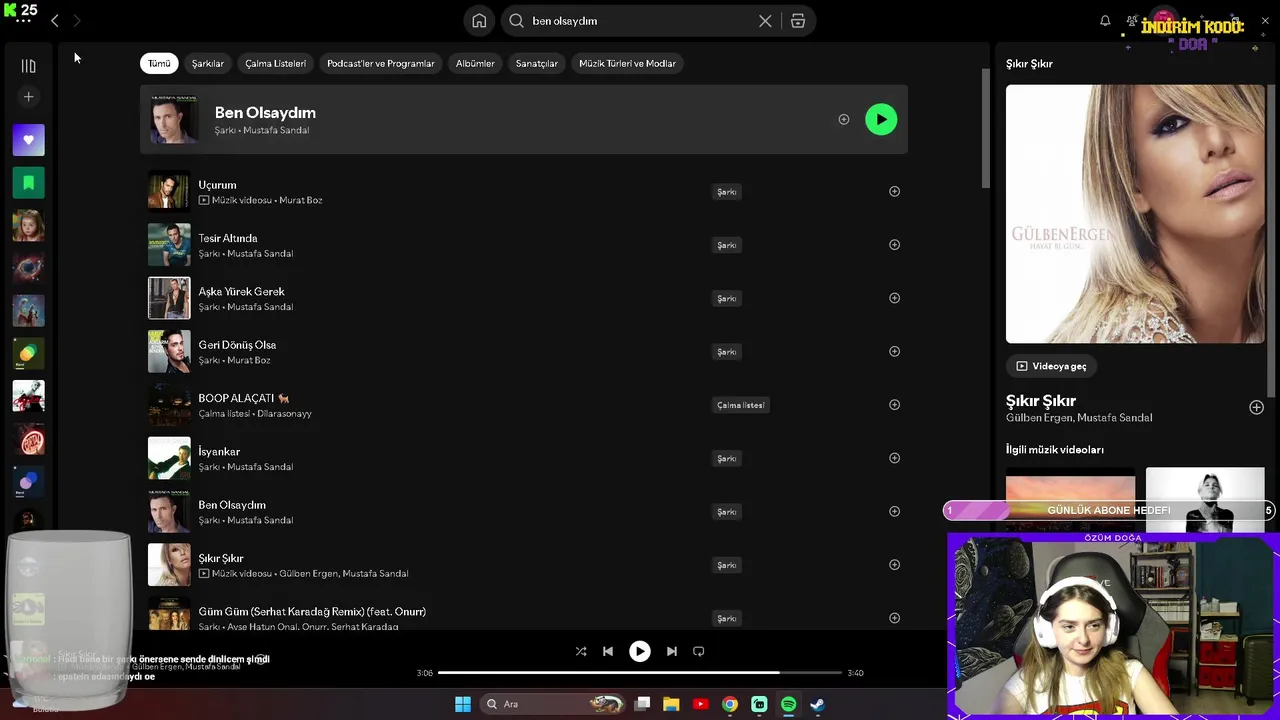Open Your Library icon in sidebar
The height and width of the screenshot is (720, 1280).
click(28, 66)
